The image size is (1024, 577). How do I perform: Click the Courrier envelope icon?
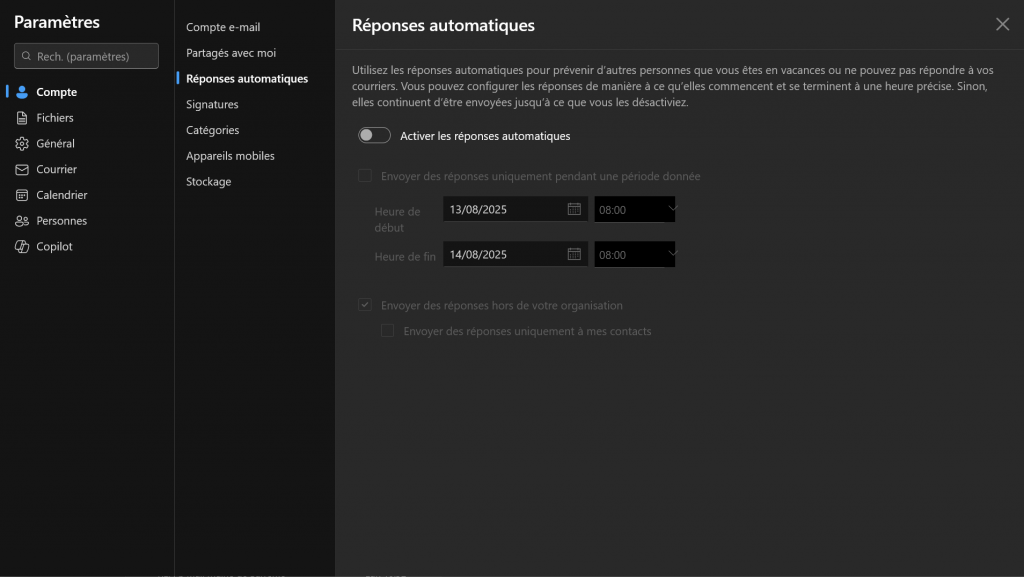[x=22, y=170]
